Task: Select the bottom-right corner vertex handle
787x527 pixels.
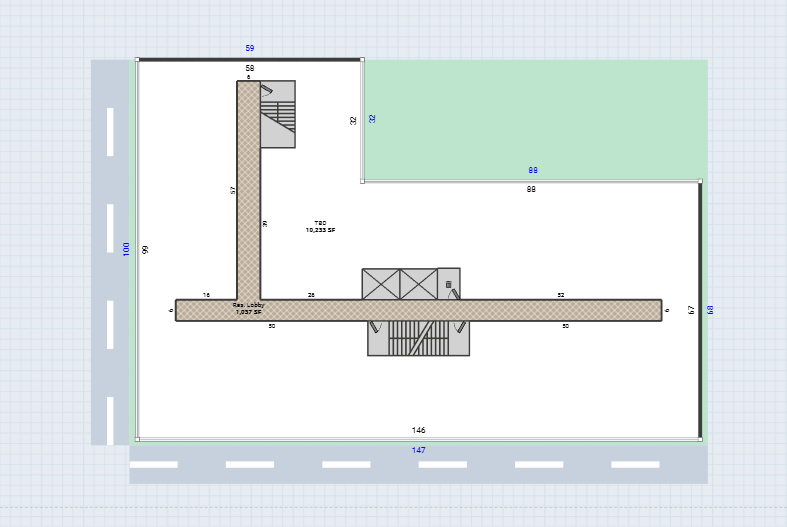Action: click(x=700, y=439)
